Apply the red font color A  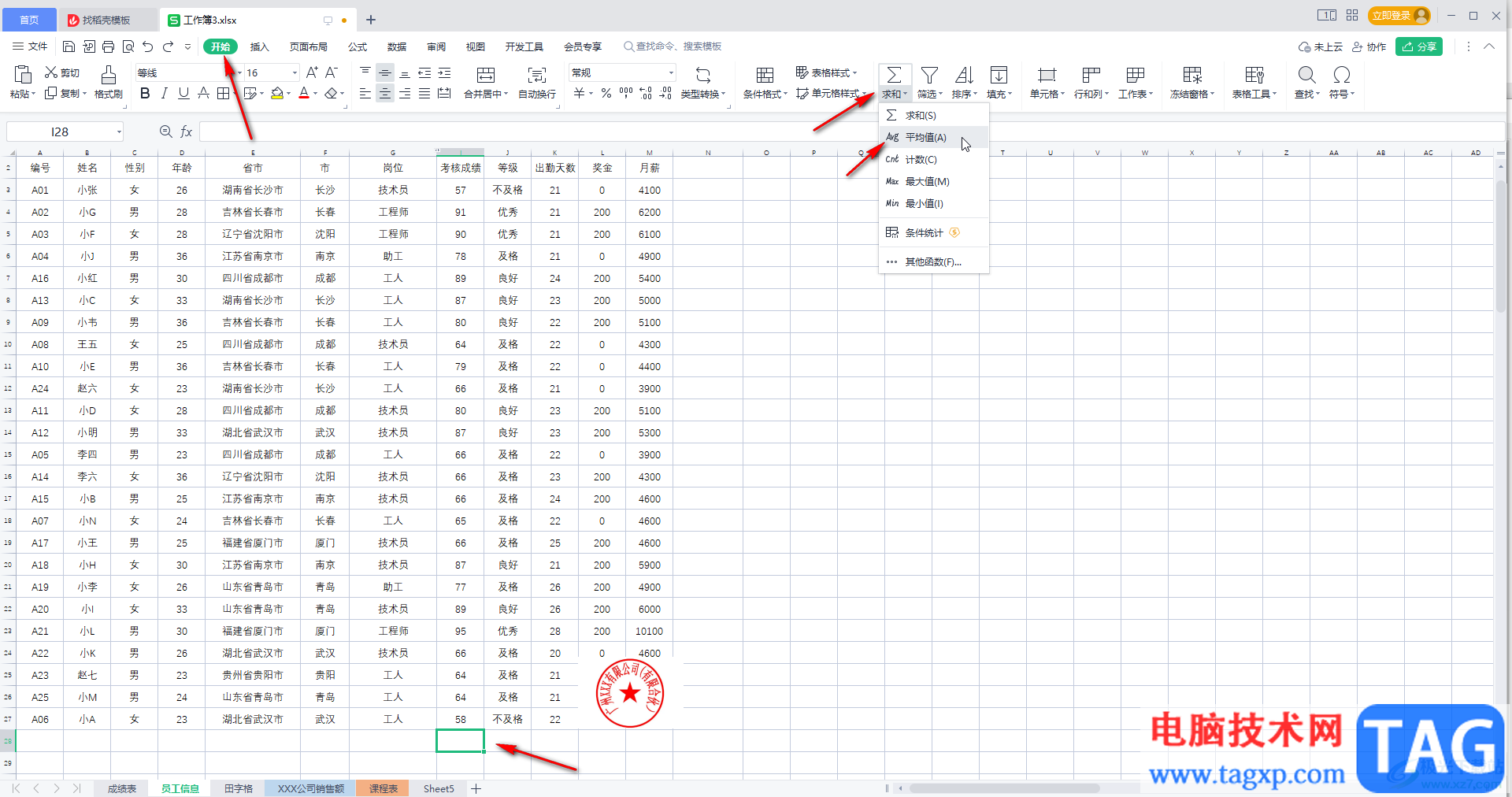[x=304, y=94]
